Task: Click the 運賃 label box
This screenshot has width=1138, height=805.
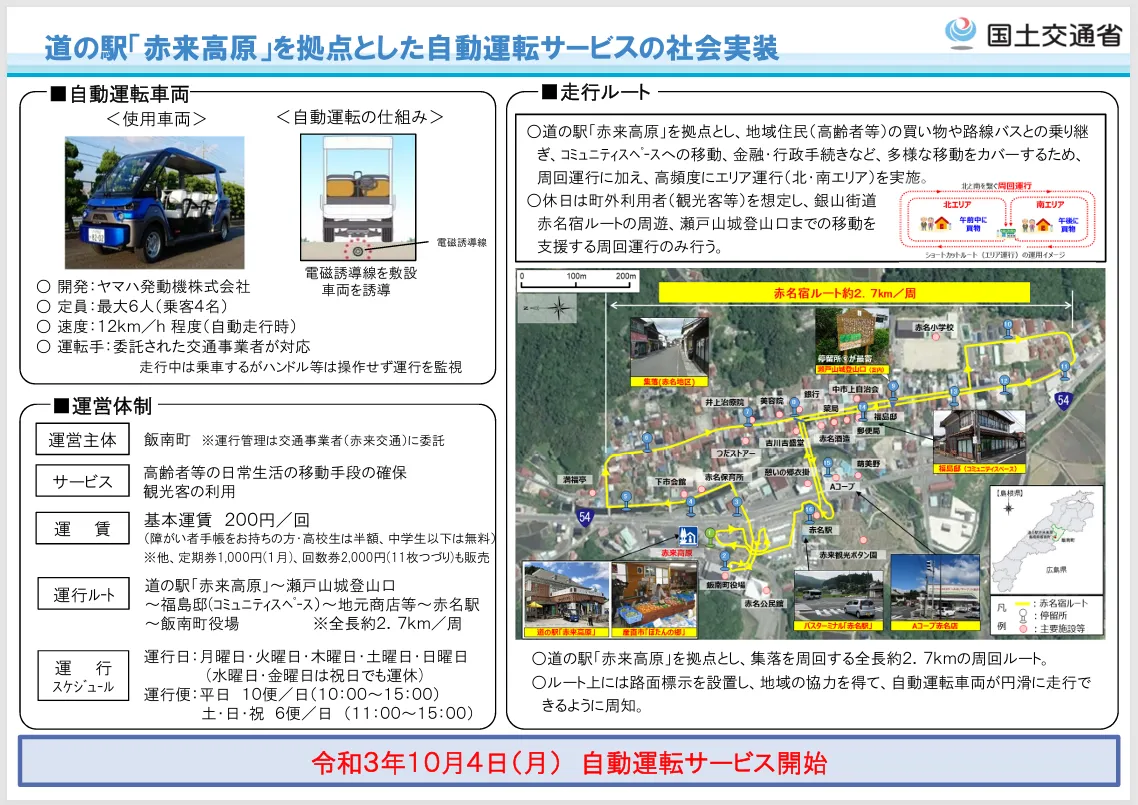Action: (x=83, y=528)
